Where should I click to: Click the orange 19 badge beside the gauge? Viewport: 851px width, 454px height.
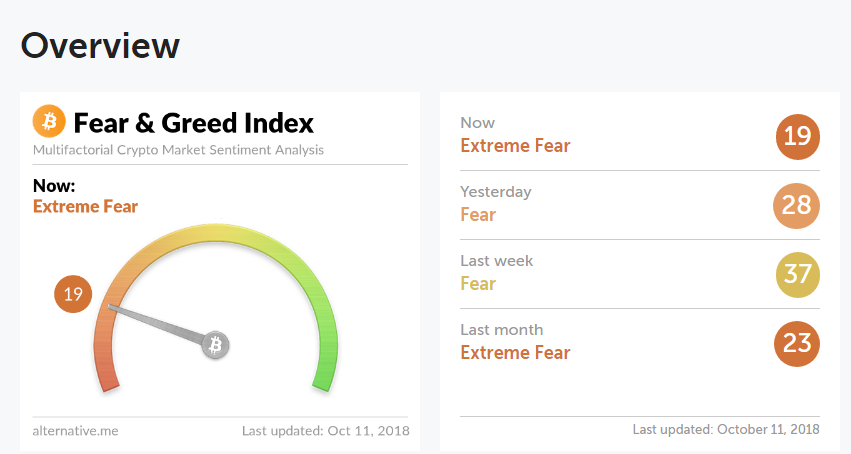[73, 294]
